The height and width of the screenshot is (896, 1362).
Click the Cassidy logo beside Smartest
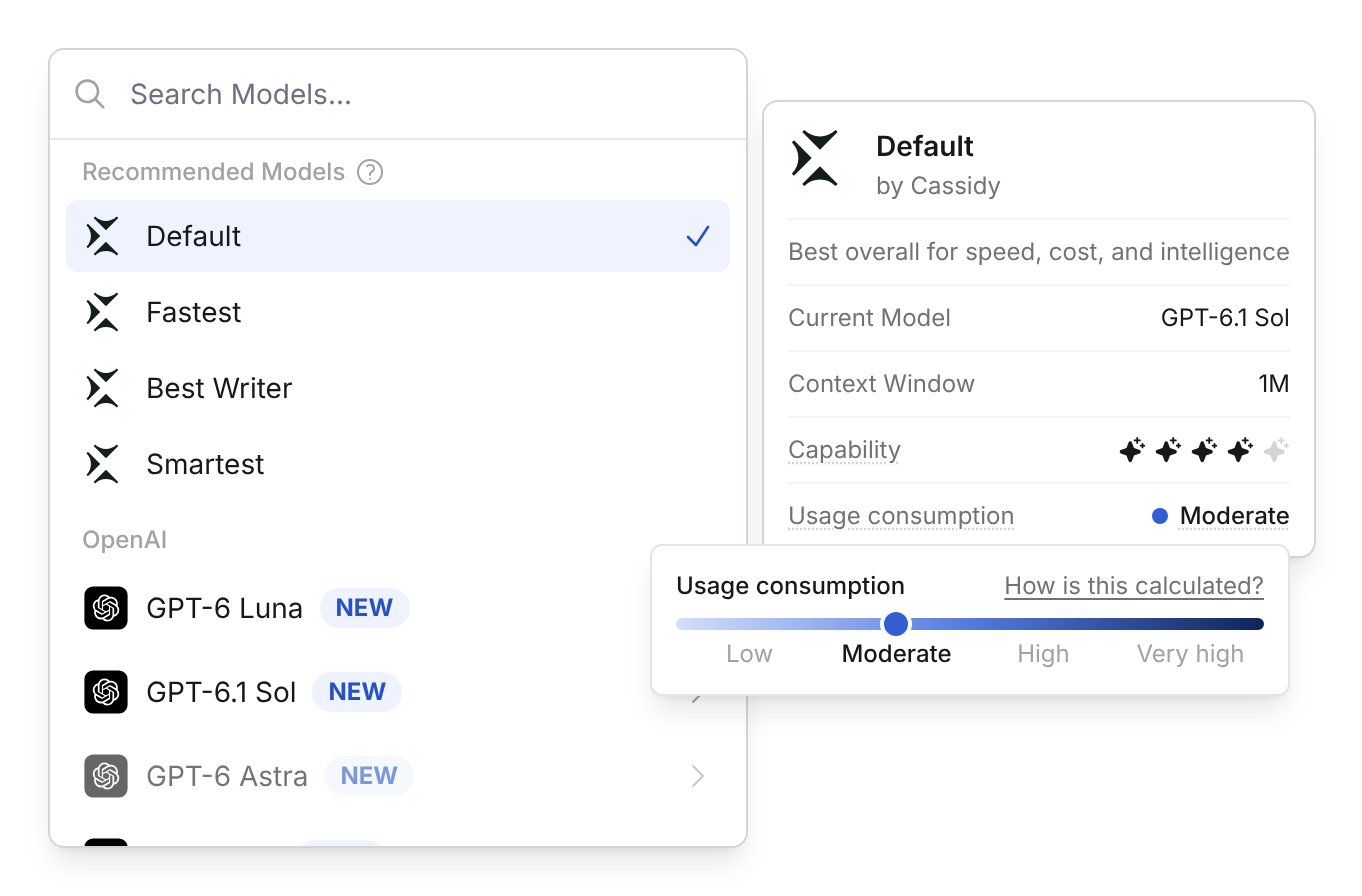tap(103, 464)
